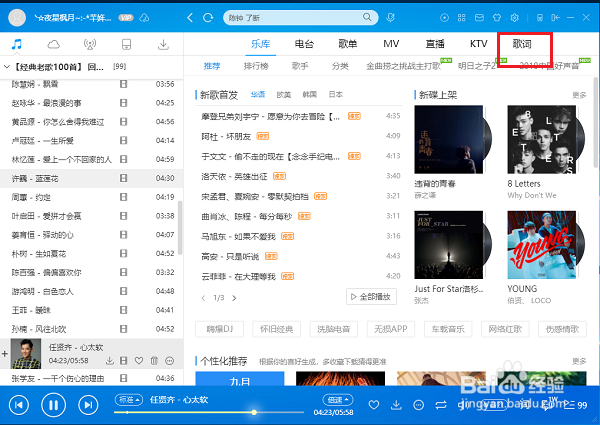Screen dimensions: 600x425
Task: Click the plus beside 任贤齐 album thumbnail
Action: pos(5,354)
